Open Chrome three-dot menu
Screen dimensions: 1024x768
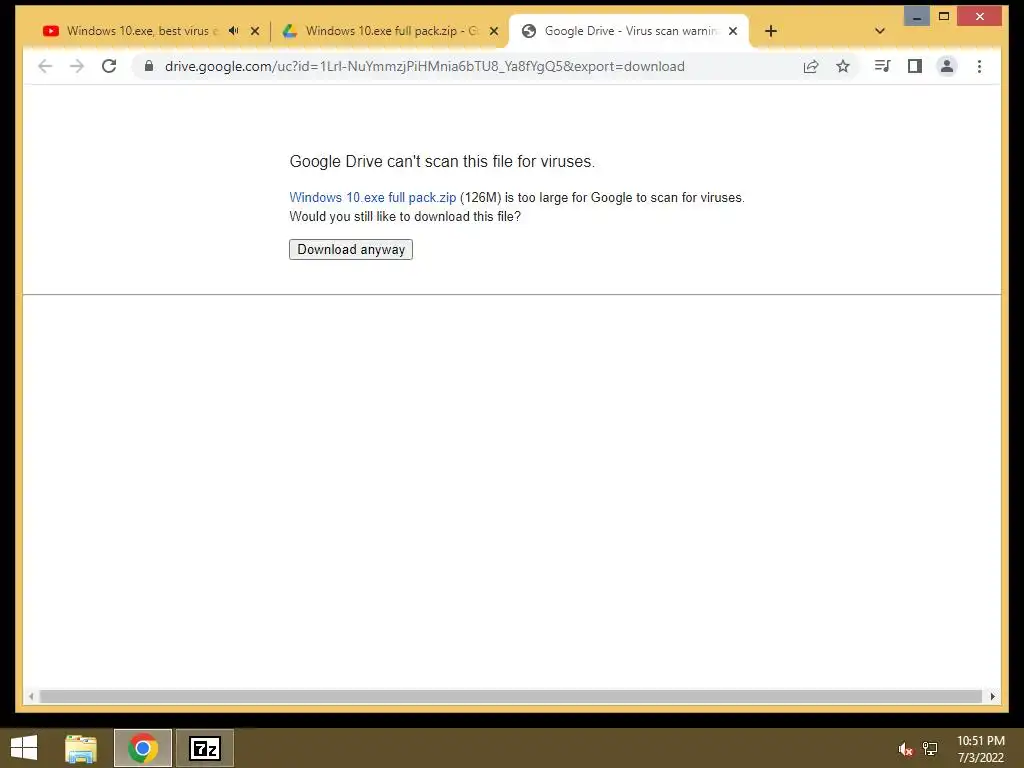(x=979, y=66)
